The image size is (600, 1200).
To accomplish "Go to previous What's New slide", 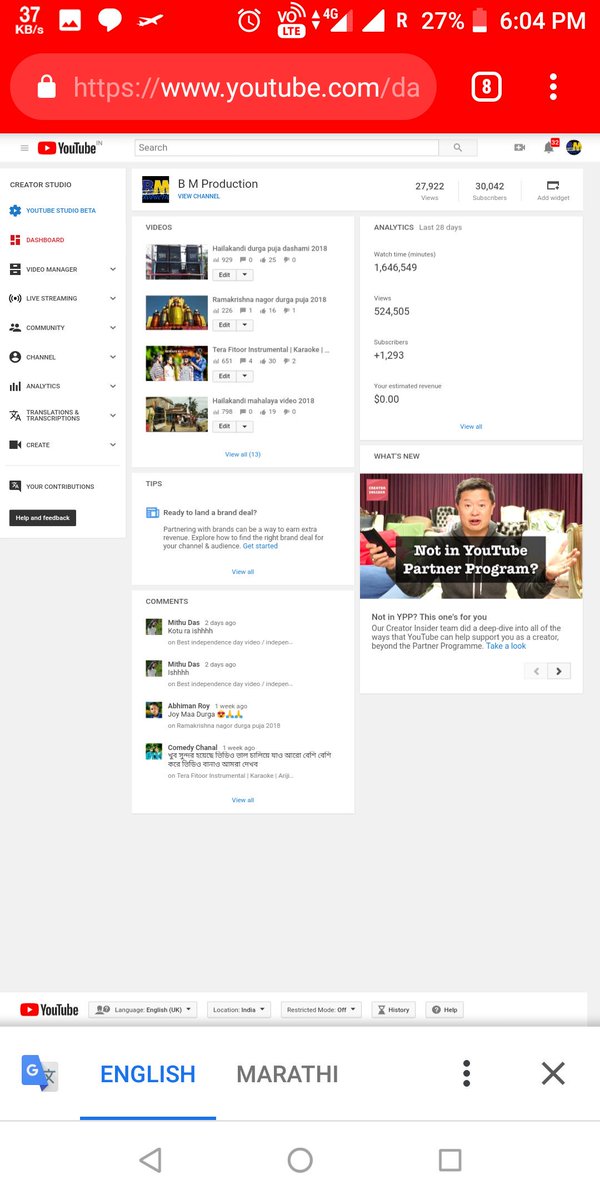I will coord(536,671).
